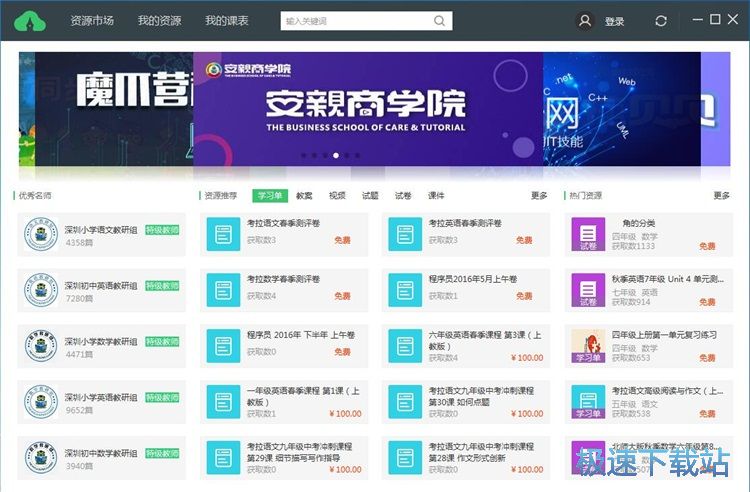Open resource title 程序员2016年5月上午卷
Viewport: 750px width, 492px height.
pos(473,279)
